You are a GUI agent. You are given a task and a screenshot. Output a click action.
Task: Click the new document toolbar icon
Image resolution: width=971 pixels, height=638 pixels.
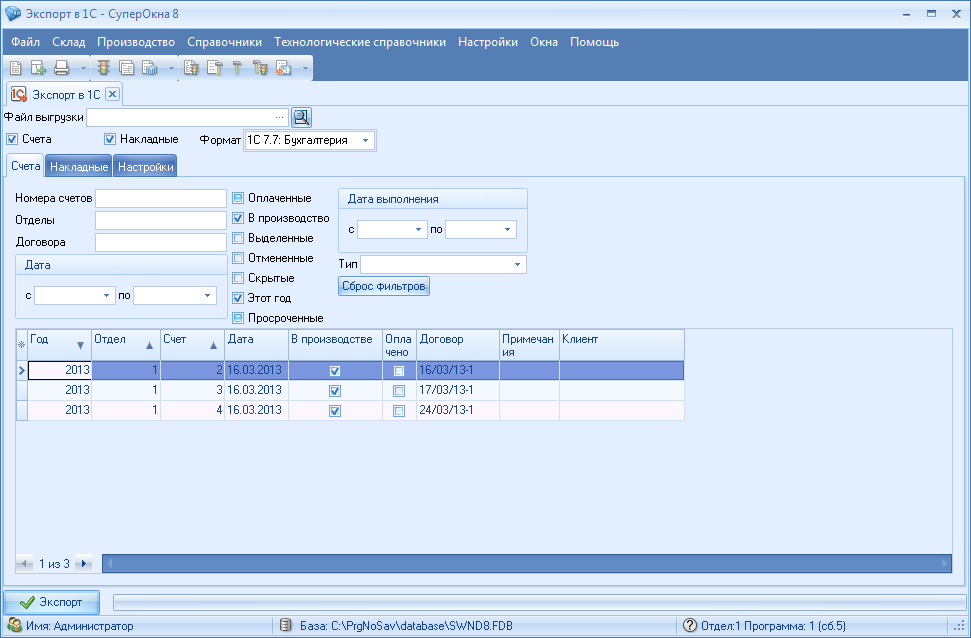16,68
